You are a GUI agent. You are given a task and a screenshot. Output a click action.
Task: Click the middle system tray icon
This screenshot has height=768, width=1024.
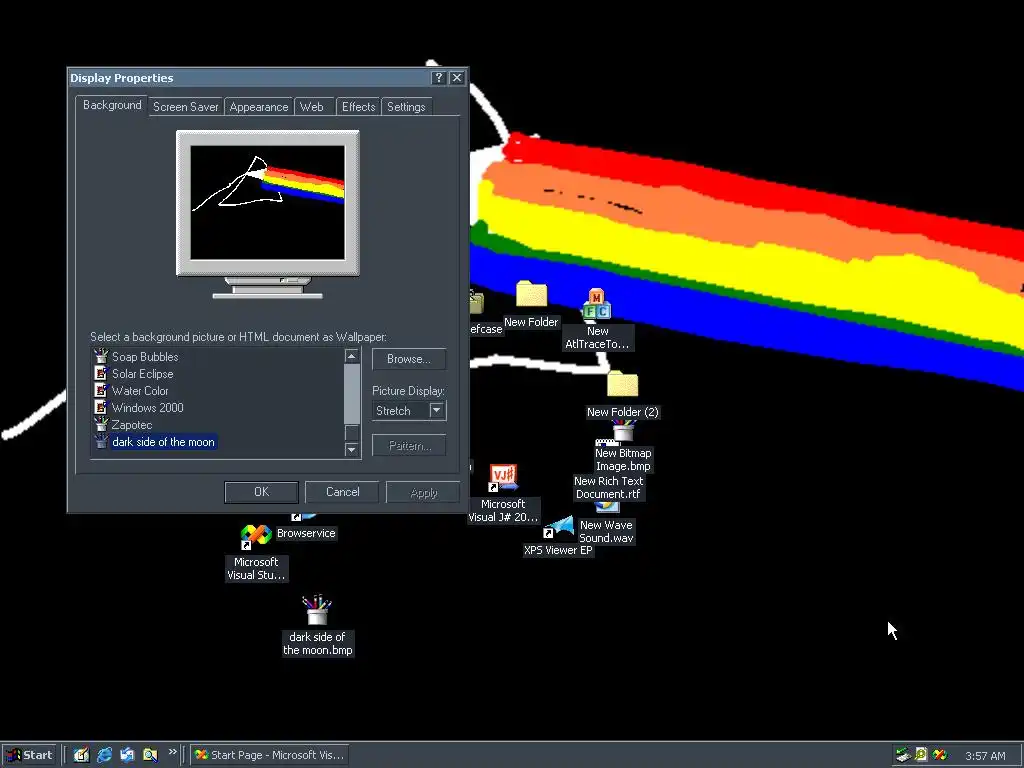pyautogui.click(x=921, y=755)
